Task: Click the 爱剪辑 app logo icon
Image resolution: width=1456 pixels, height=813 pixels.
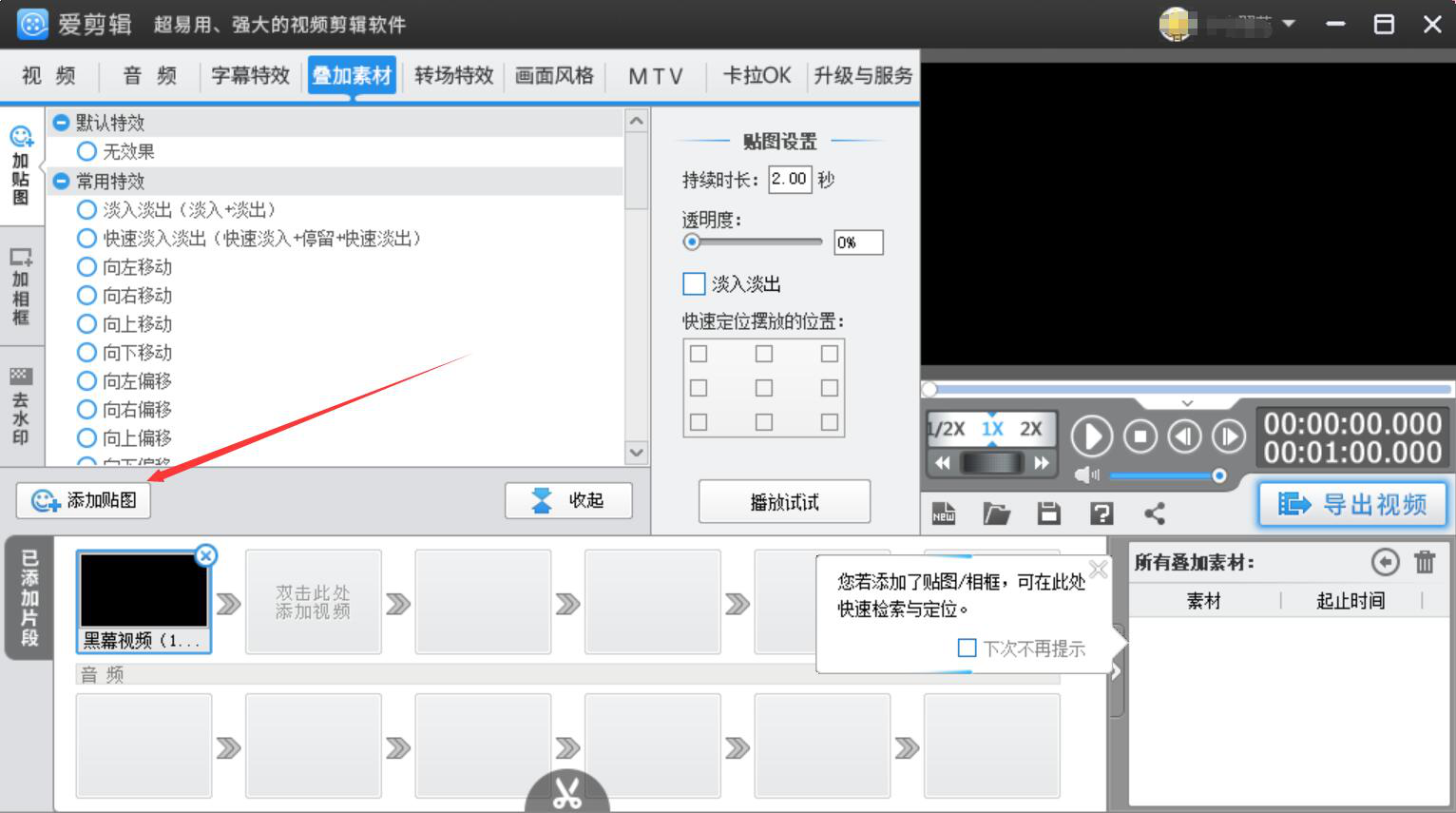Action: (32, 24)
